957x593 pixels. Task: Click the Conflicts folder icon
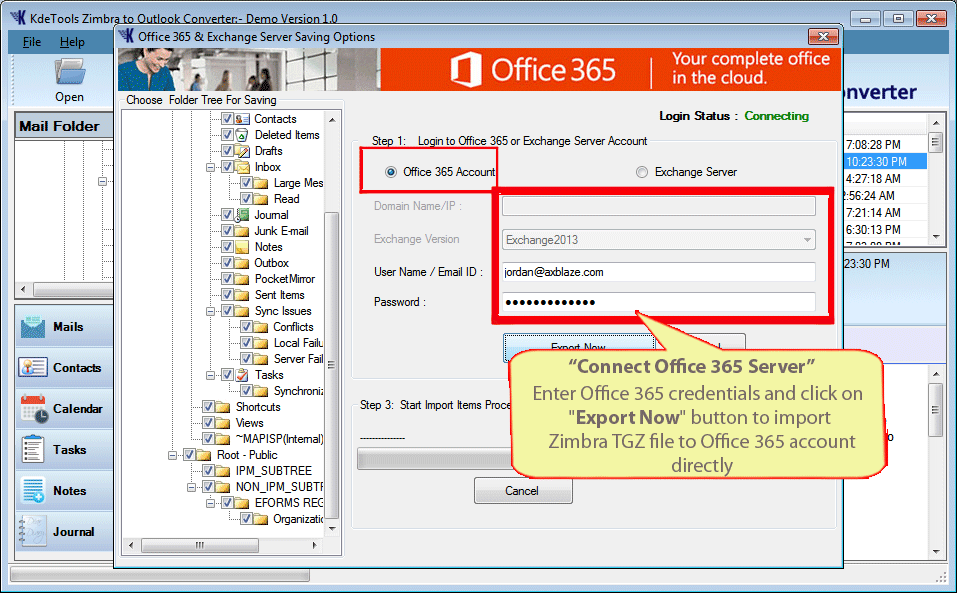click(x=261, y=327)
